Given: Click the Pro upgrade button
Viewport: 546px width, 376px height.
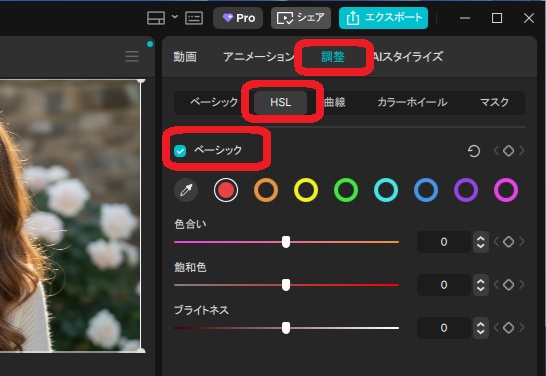Looking at the screenshot, I should 238,18.
